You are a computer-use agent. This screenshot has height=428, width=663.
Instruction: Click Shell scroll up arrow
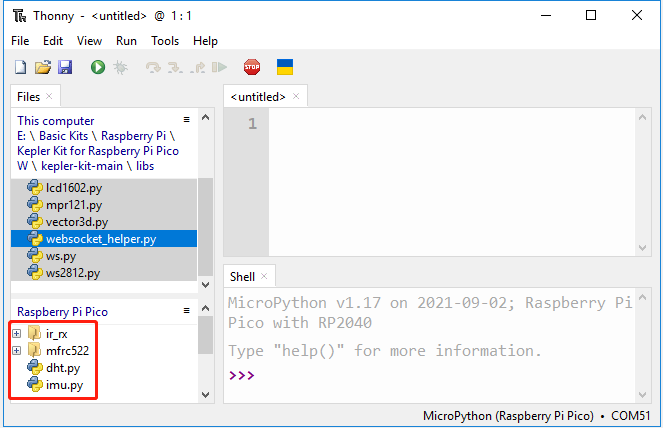[642, 298]
